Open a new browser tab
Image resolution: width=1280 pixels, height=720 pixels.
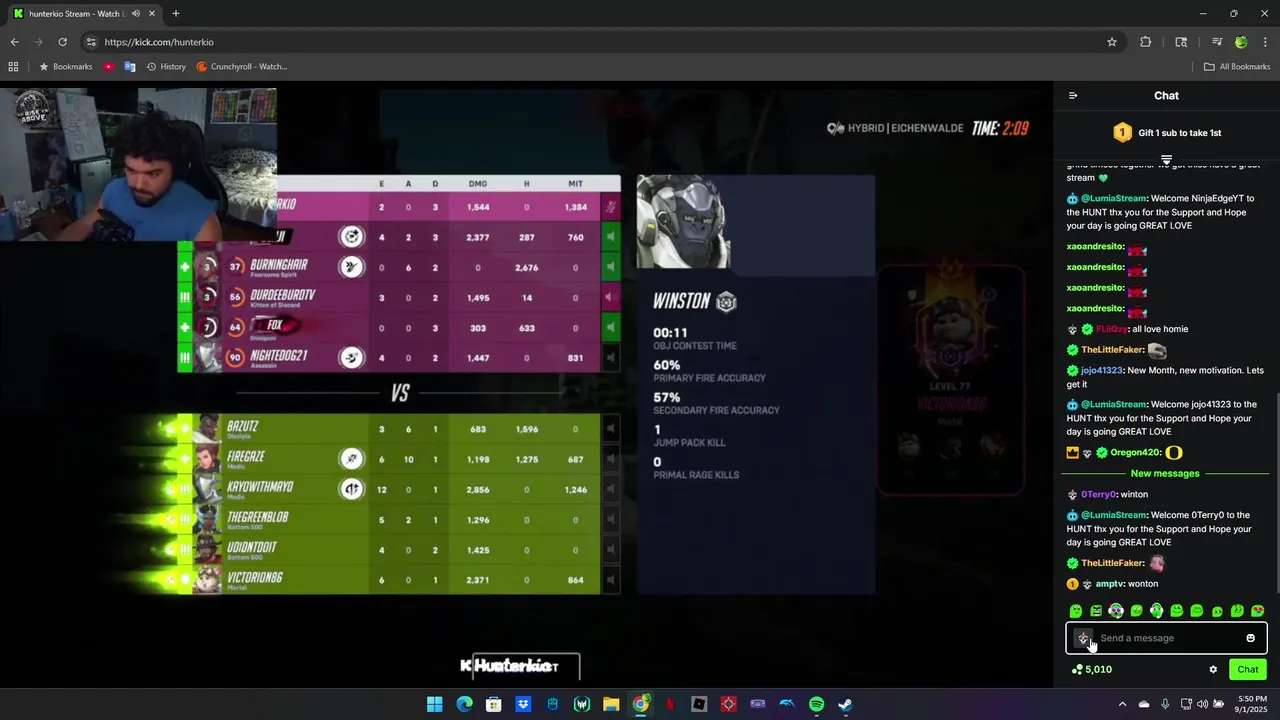(x=176, y=14)
